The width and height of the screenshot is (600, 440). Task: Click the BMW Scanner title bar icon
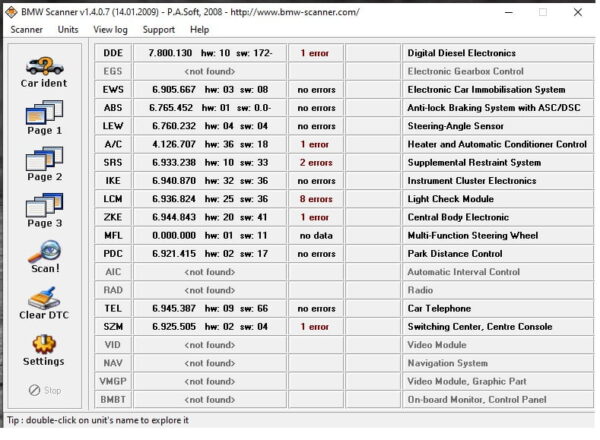pos(11,12)
